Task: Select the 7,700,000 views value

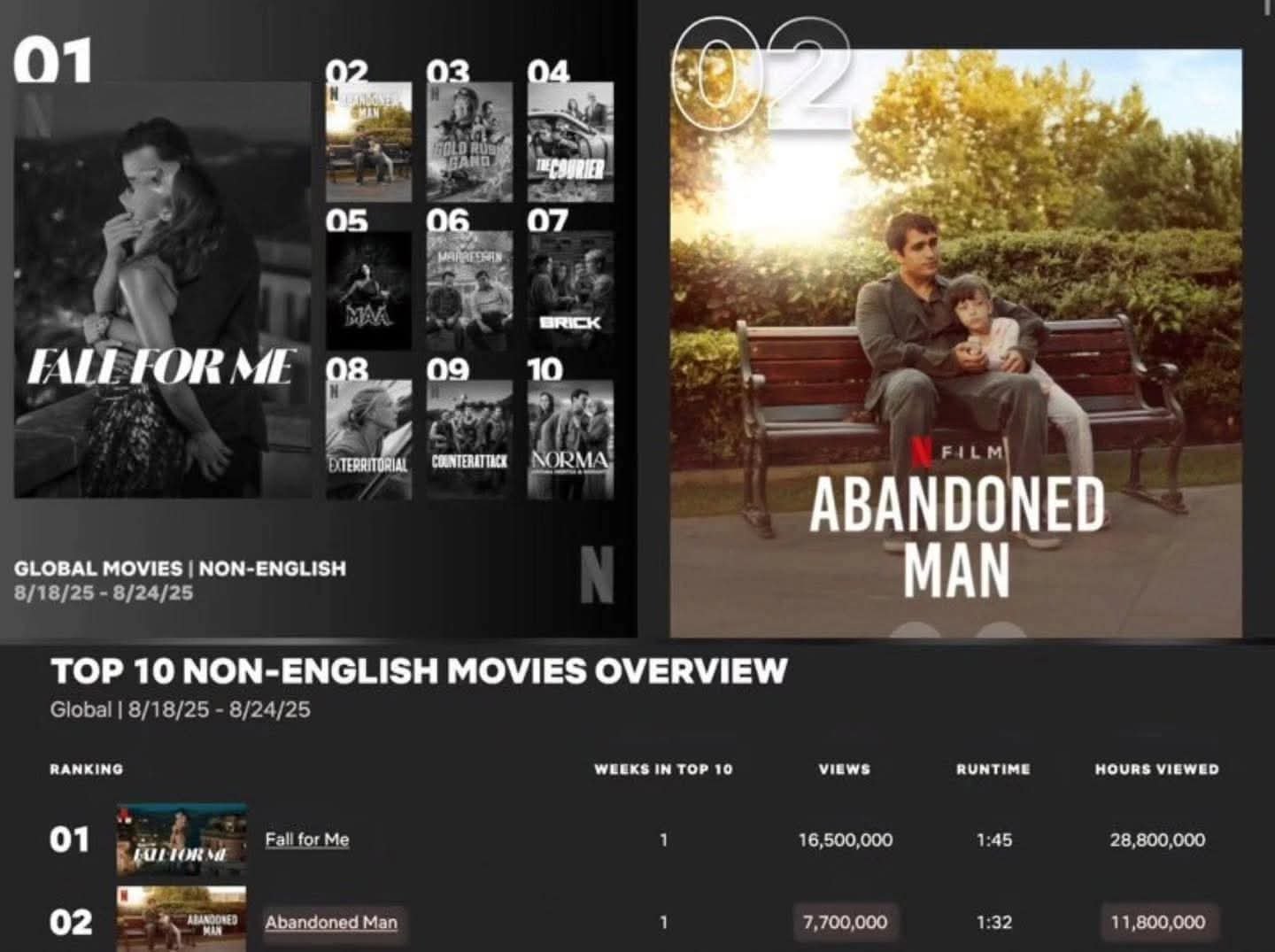Action: click(x=845, y=922)
